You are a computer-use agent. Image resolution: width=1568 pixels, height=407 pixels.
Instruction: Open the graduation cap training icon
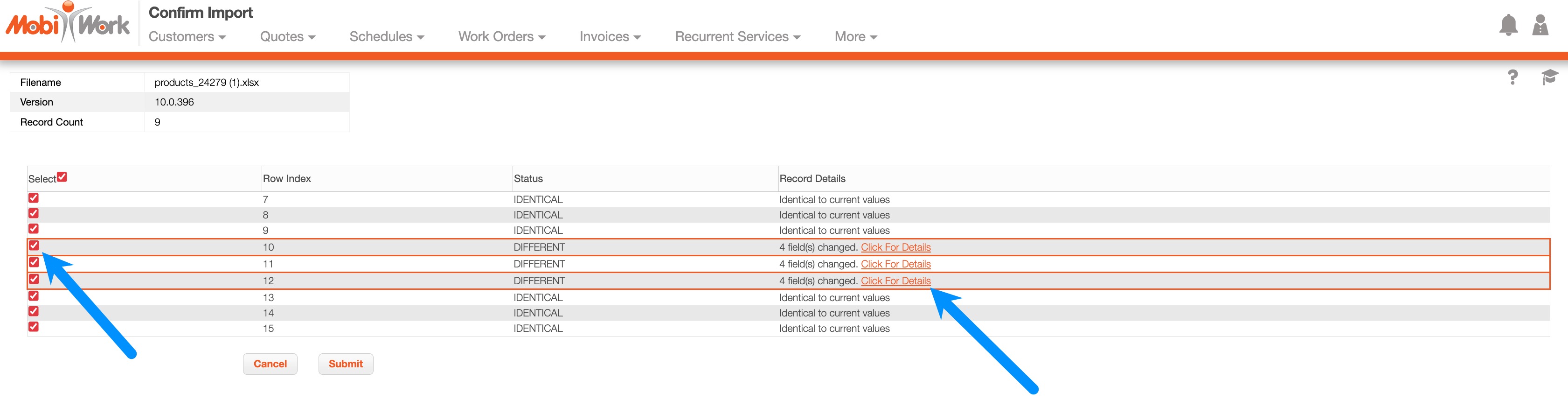click(1548, 77)
